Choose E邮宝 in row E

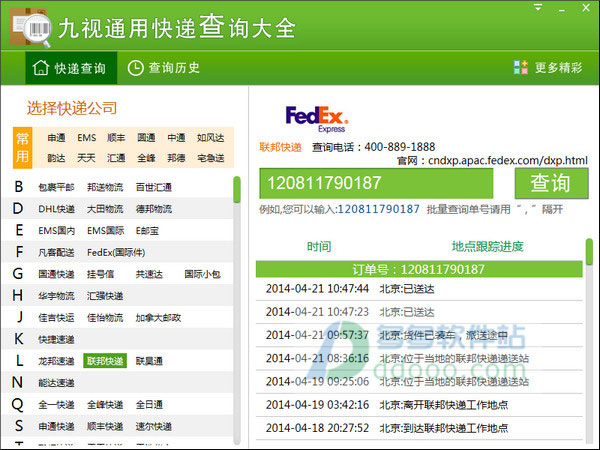click(147, 231)
